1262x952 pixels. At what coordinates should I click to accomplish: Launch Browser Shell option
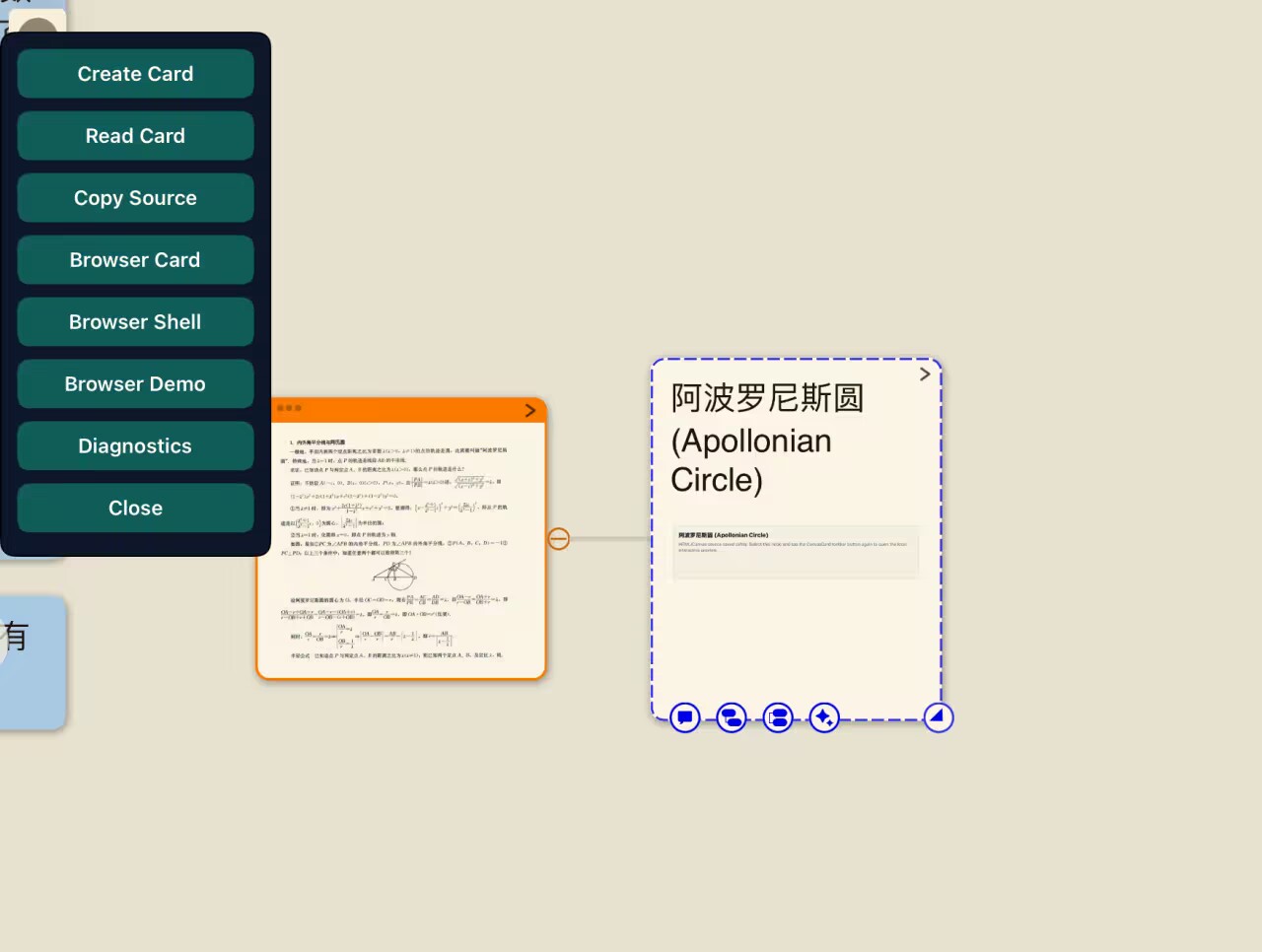(135, 322)
